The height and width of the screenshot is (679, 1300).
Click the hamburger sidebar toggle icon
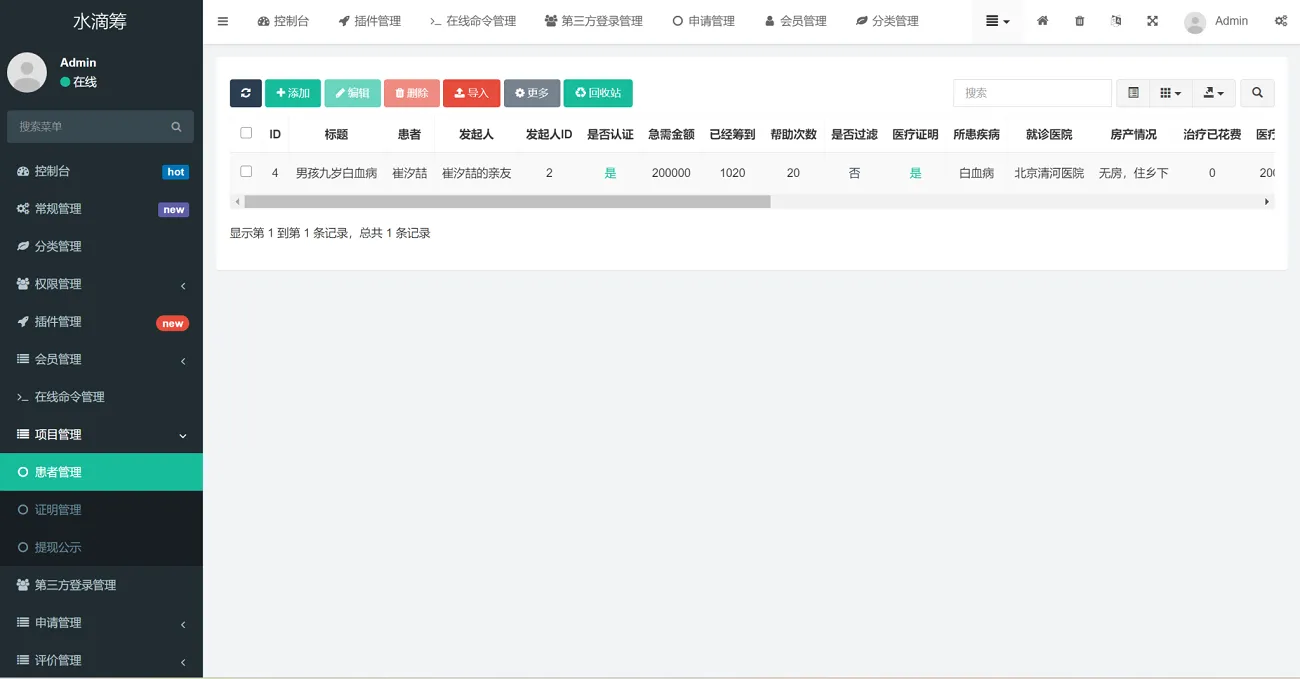pos(223,21)
